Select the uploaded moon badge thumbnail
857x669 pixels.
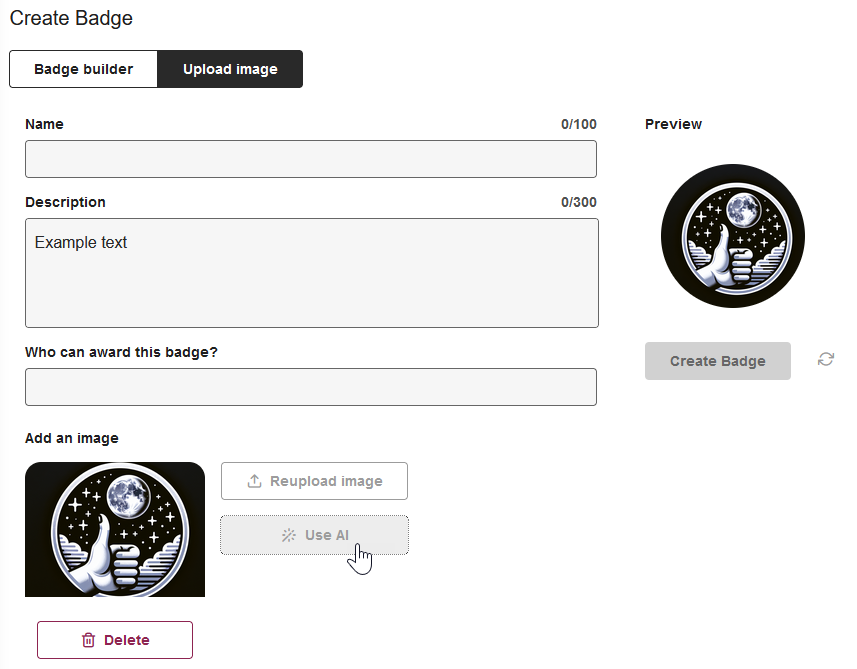114,529
